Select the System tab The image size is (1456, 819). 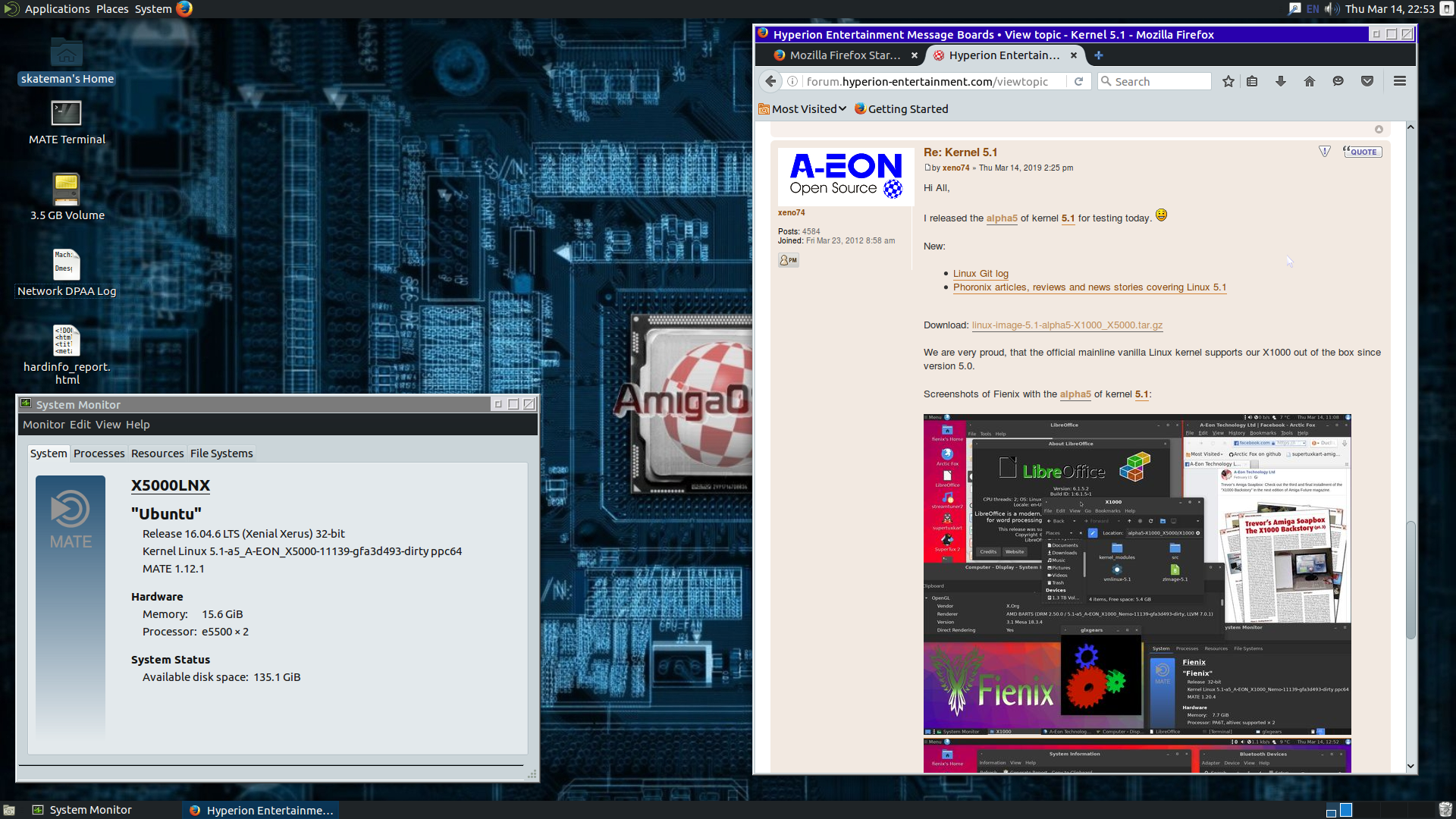[x=49, y=453]
